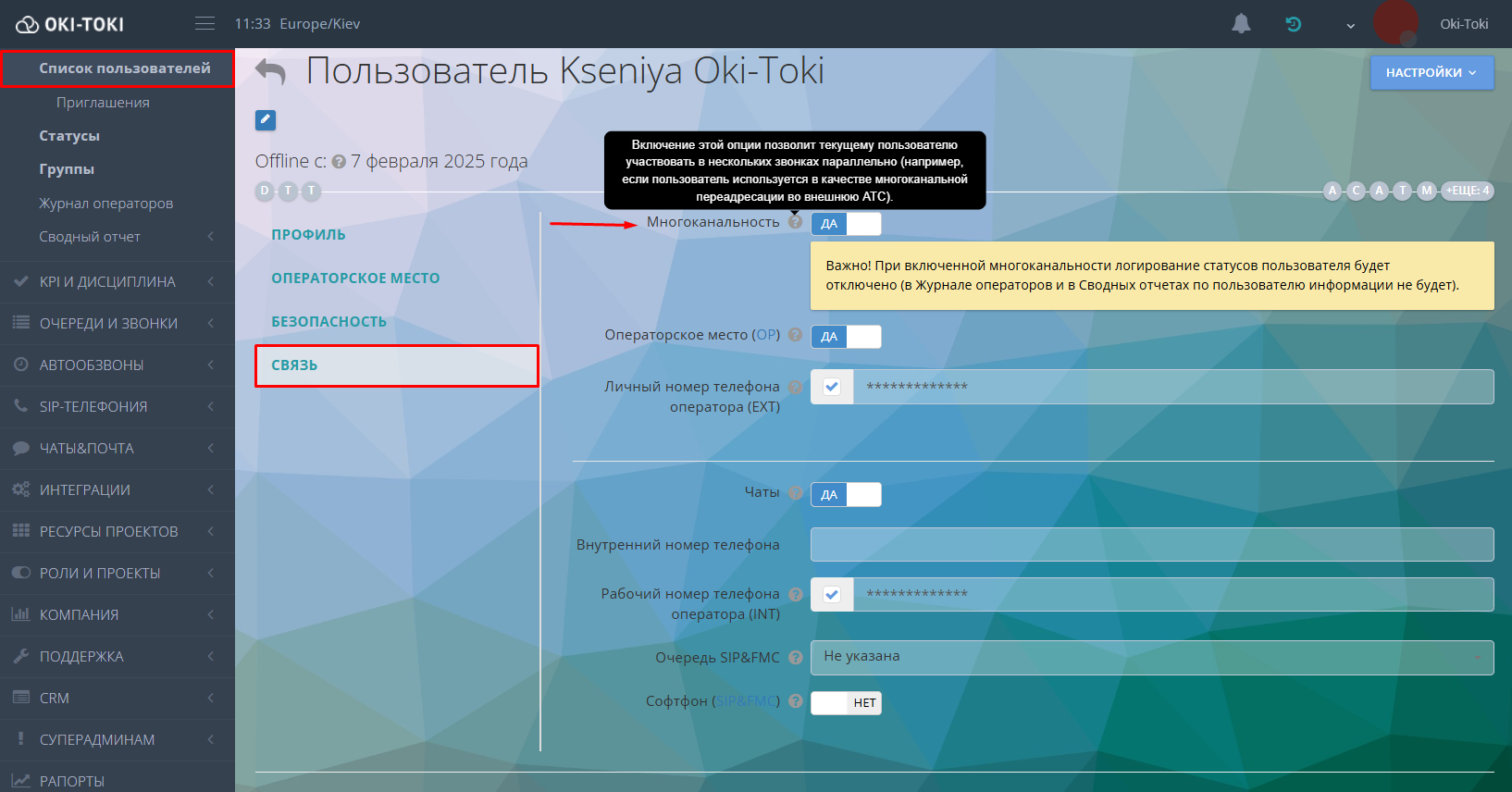Open the Группы menu item
The image size is (1512, 792).
coord(67,169)
